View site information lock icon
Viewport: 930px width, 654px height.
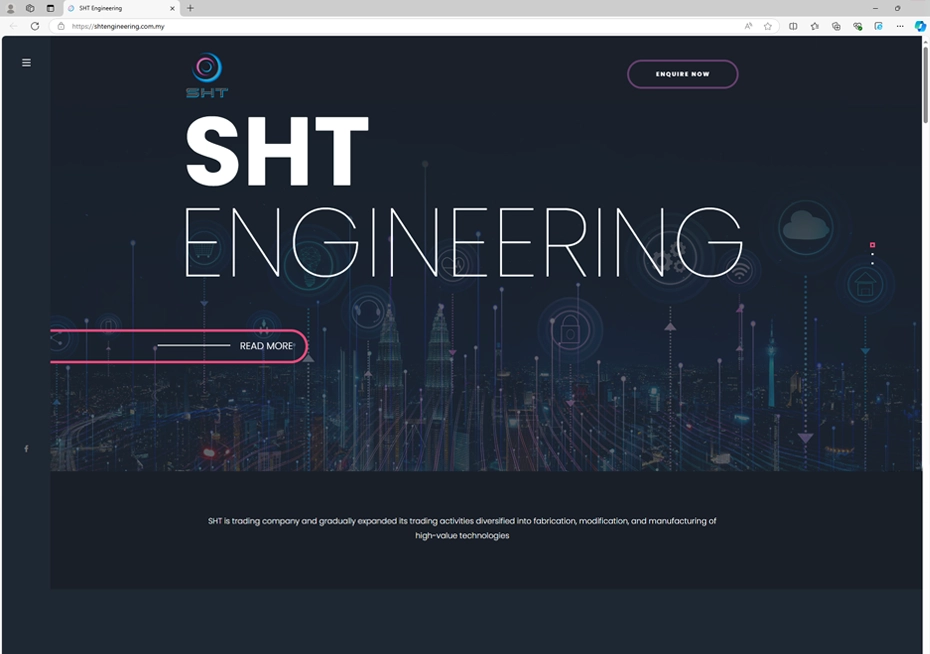pyautogui.click(x=60, y=26)
